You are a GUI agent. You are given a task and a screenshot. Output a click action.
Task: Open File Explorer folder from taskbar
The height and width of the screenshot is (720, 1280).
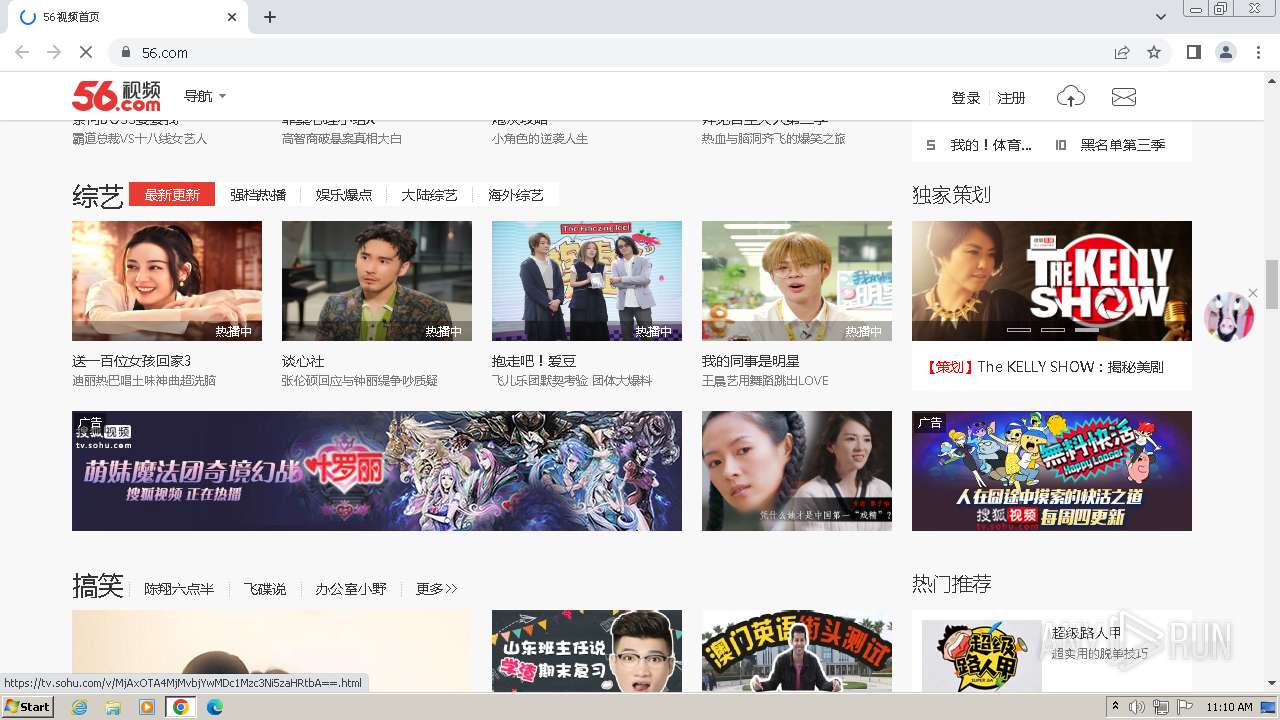point(113,707)
